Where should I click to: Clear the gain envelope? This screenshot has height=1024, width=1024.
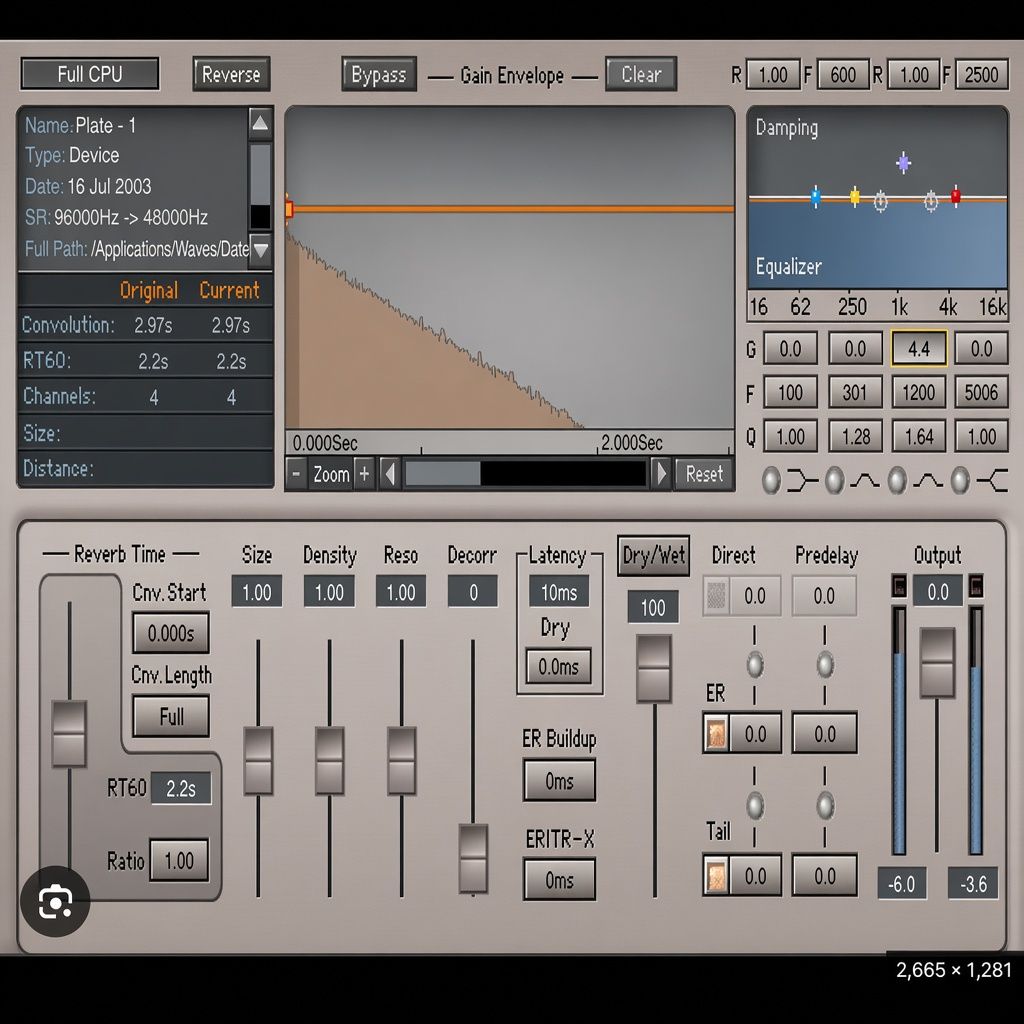tap(641, 74)
